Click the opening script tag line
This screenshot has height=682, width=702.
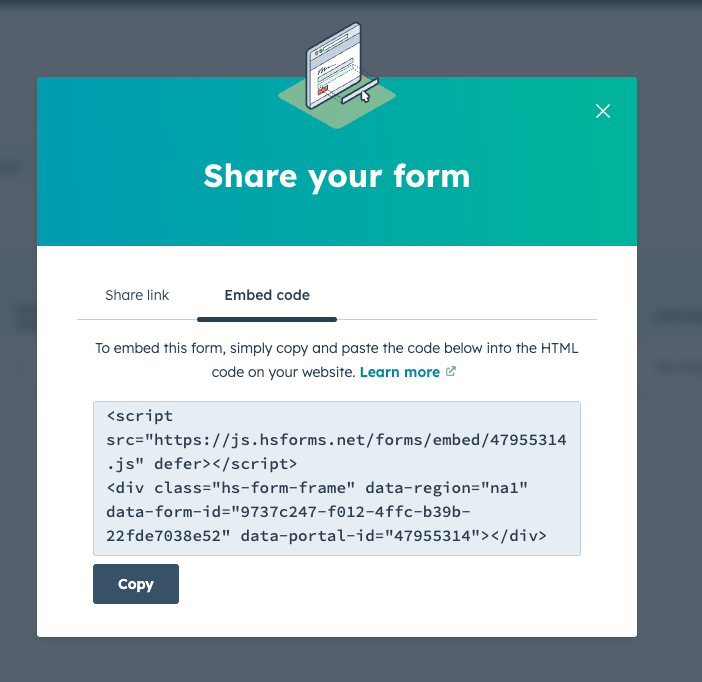click(139, 416)
